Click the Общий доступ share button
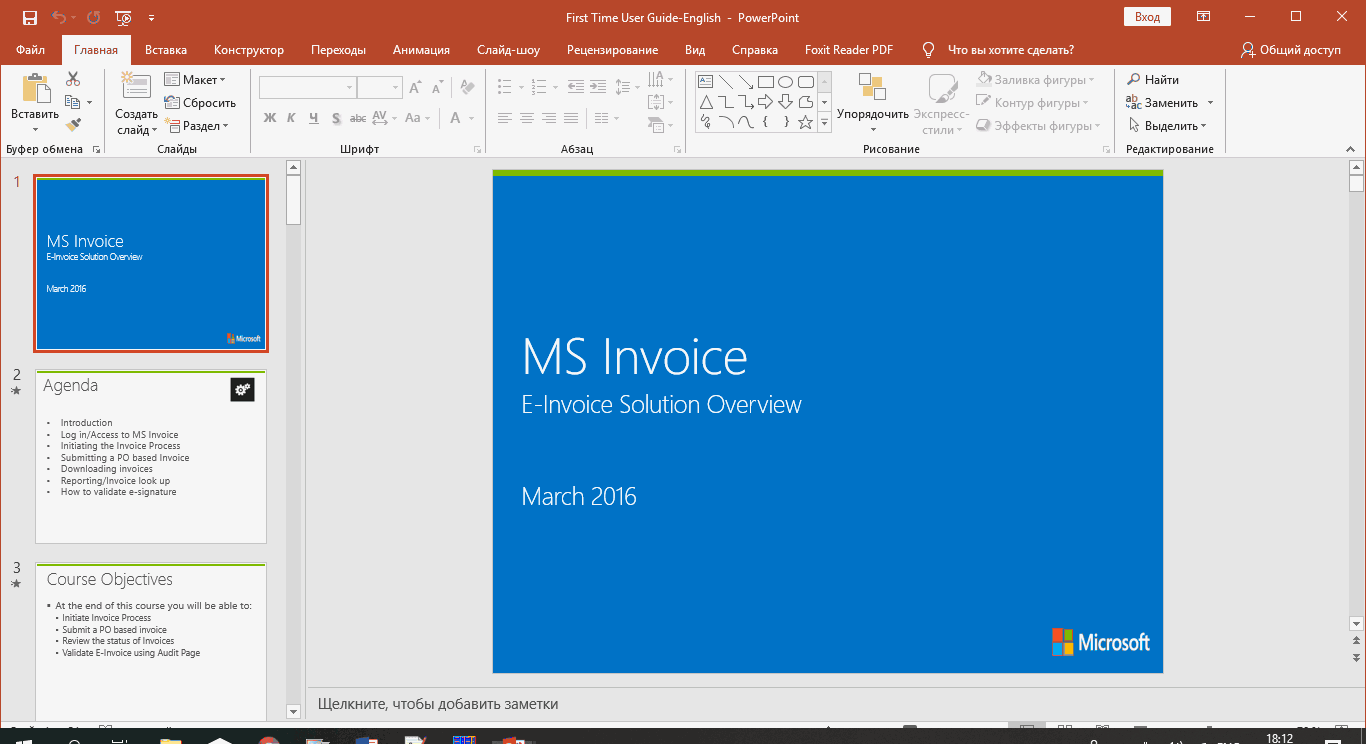1366x744 pixels. (1290, 49)
